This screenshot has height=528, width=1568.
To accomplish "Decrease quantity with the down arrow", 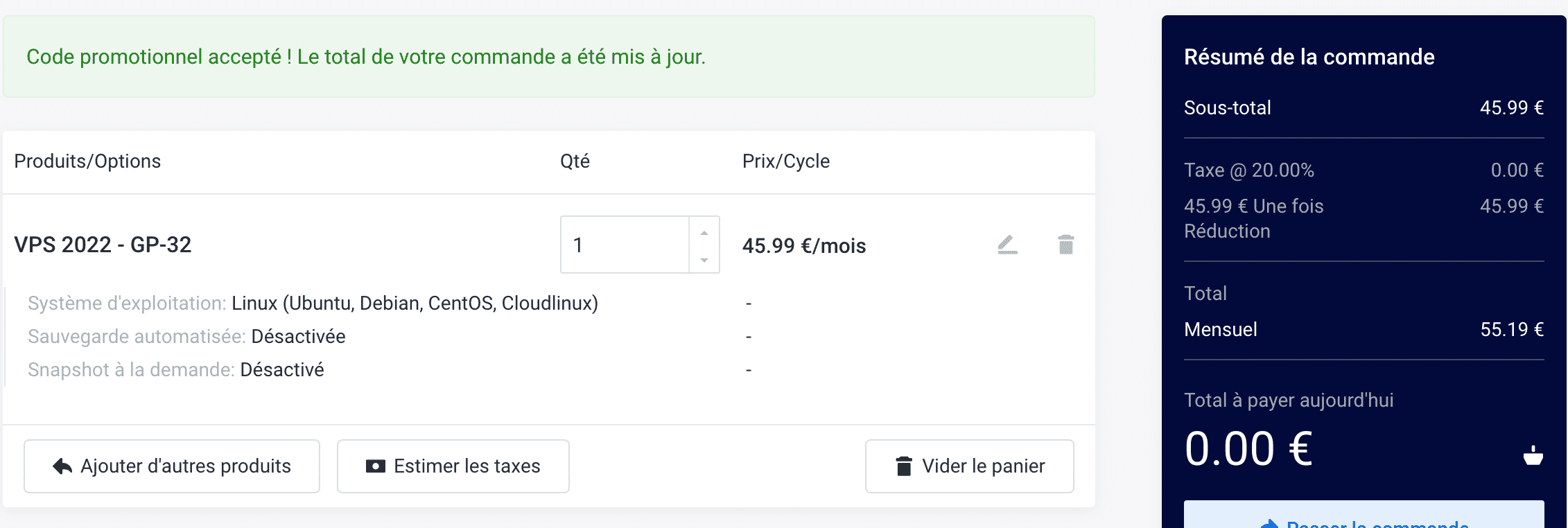I will pos(704,260).
